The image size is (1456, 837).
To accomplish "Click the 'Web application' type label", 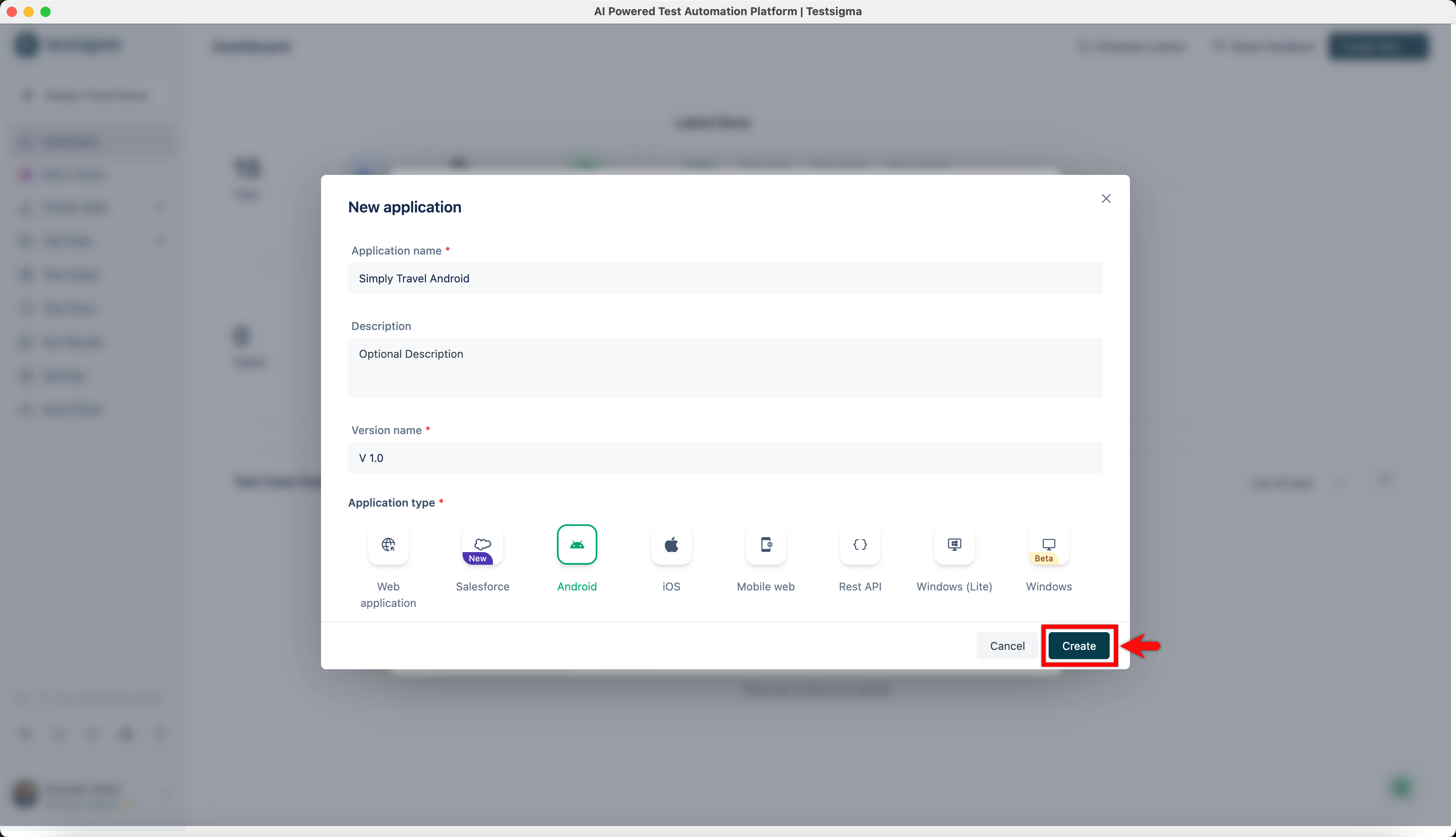I will [x=388, y=594].
